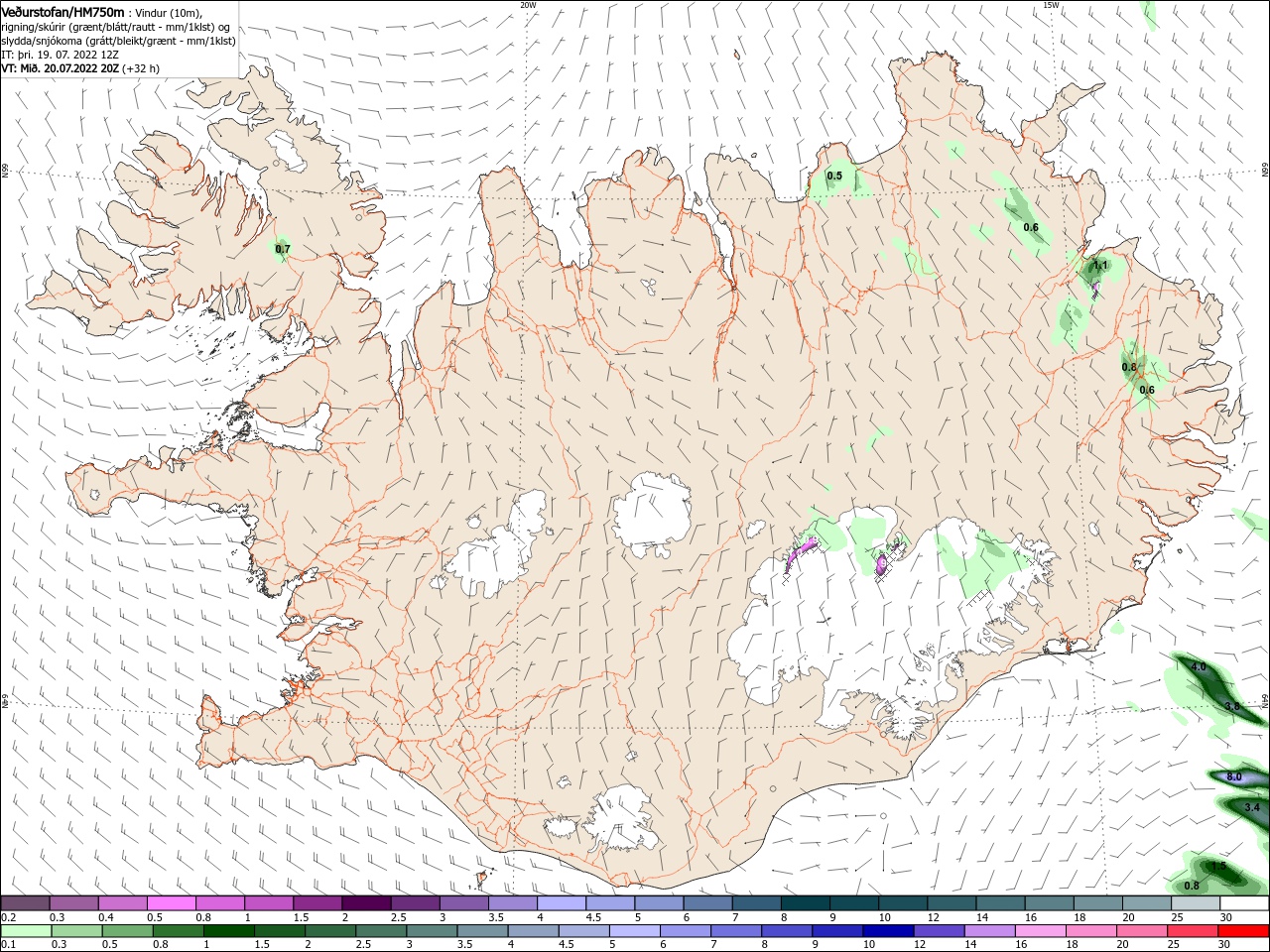
Task: Click the Mýrdalsjökull glacier near the south coast
Action: tap(622, 818)
